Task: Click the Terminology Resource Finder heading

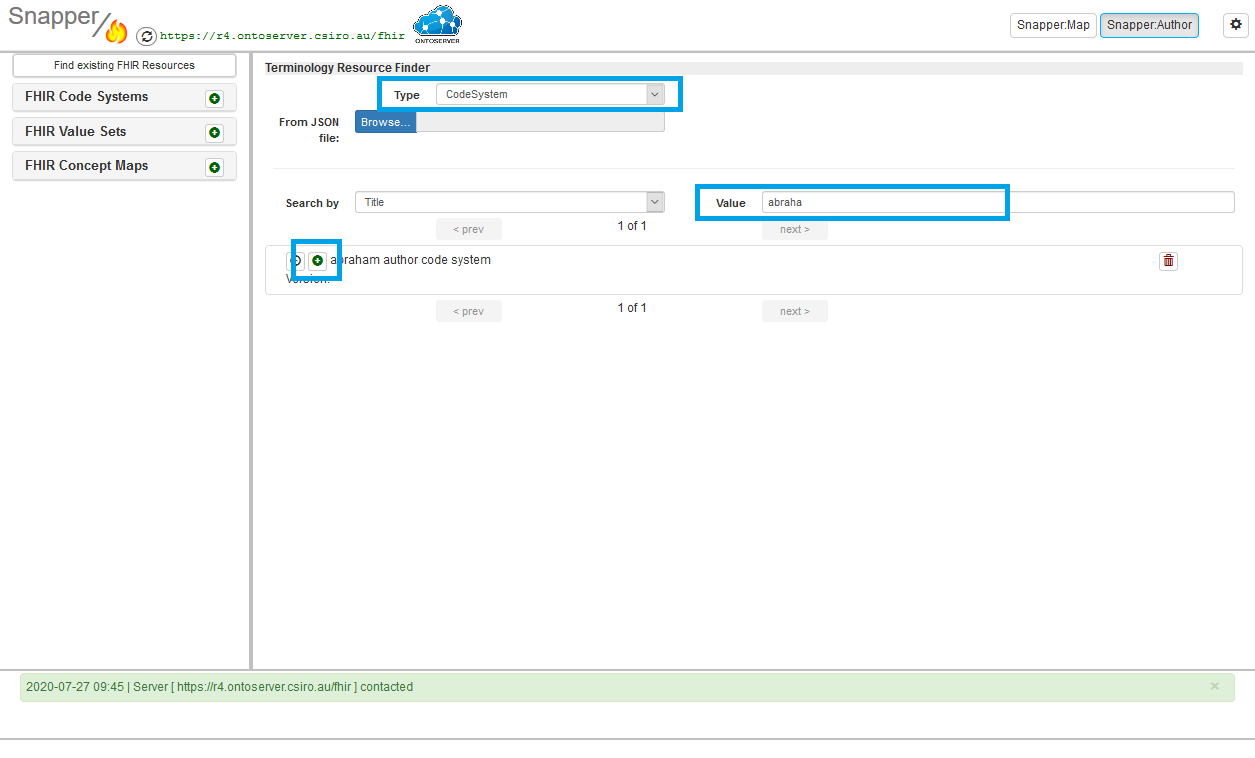Action: tap(347, 68)
